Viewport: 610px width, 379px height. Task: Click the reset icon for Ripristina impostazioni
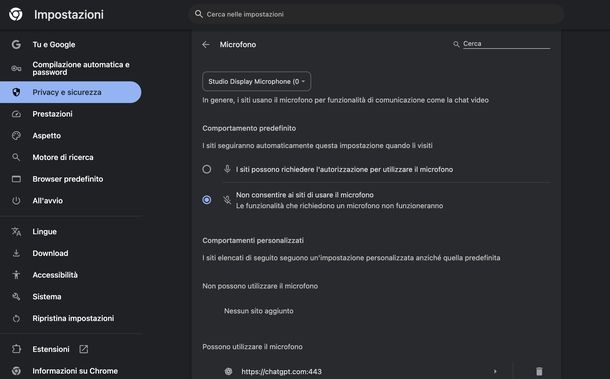pyautogui.click(x=16, y=318)
